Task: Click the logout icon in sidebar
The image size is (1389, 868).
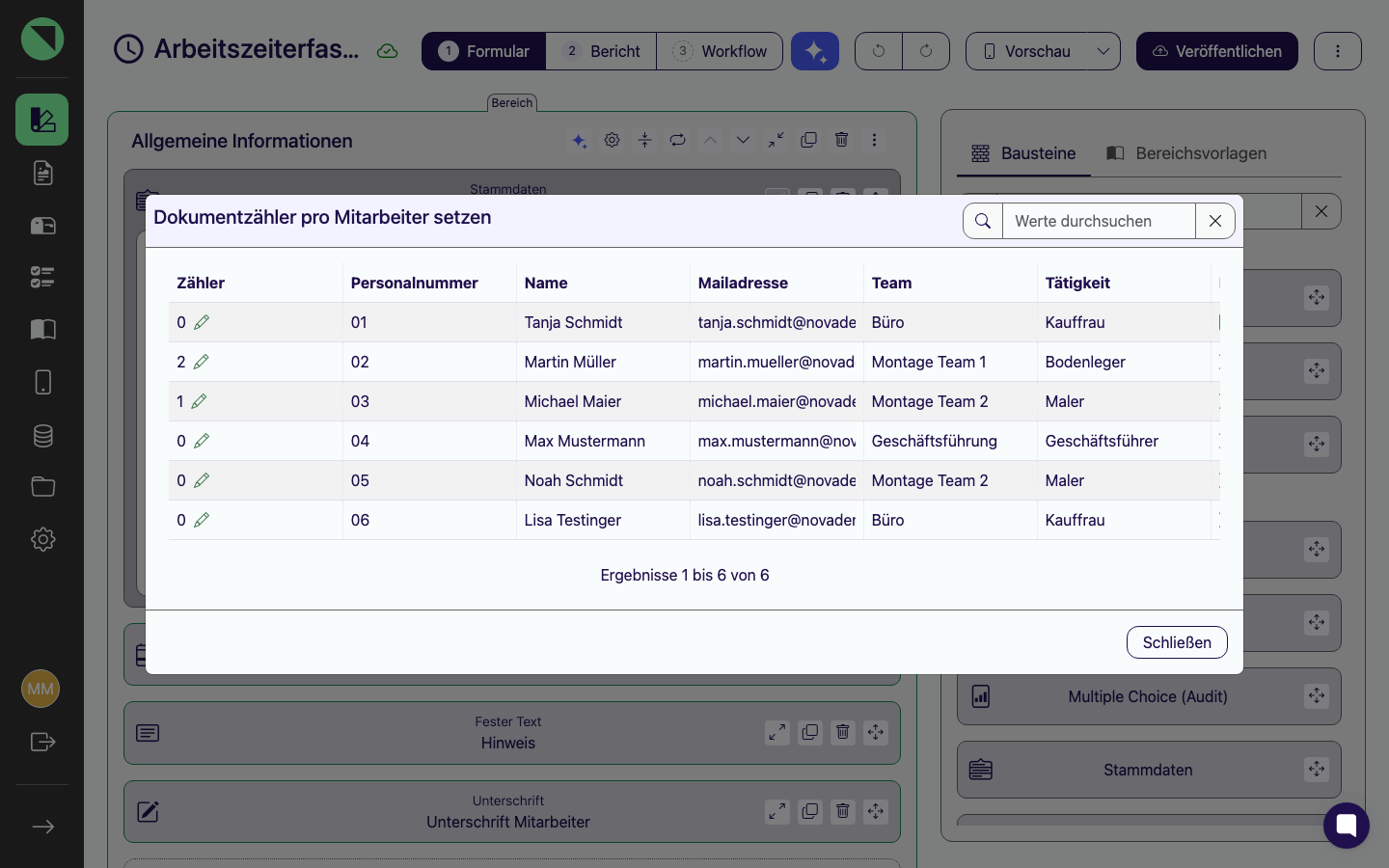Action: click(x=42, y=742)
